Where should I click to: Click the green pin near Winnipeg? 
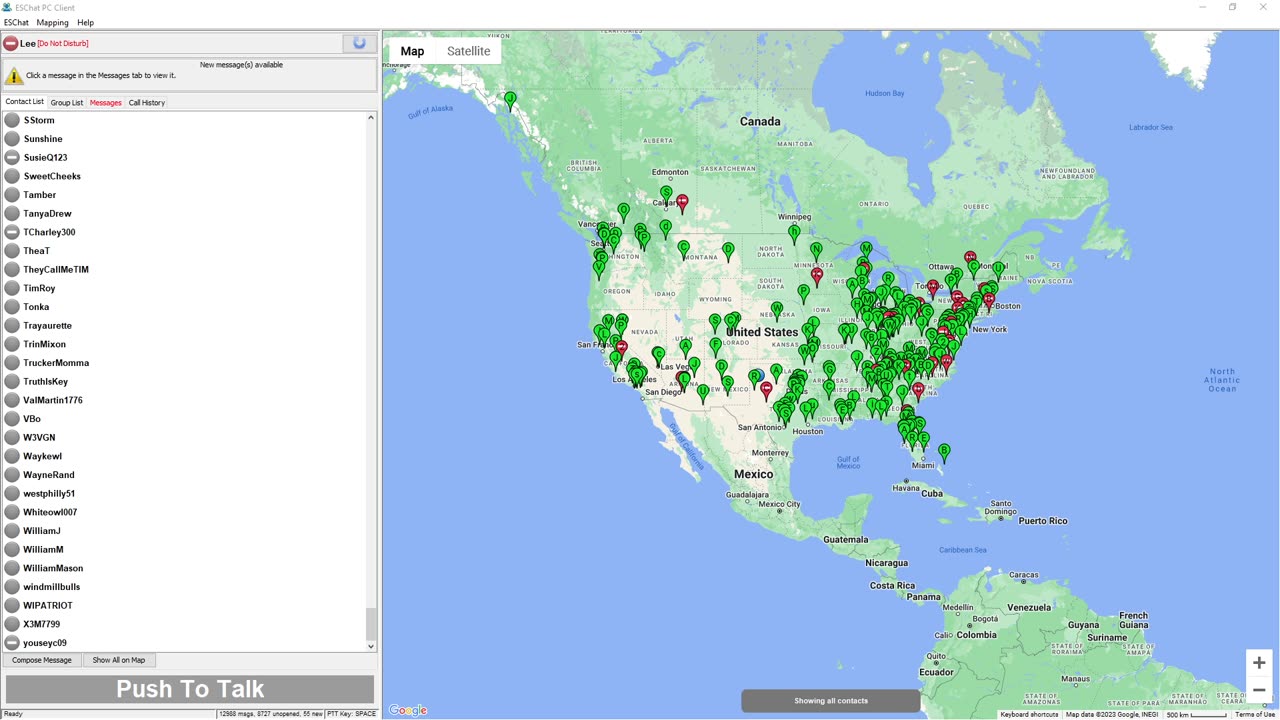coord(794,234)
